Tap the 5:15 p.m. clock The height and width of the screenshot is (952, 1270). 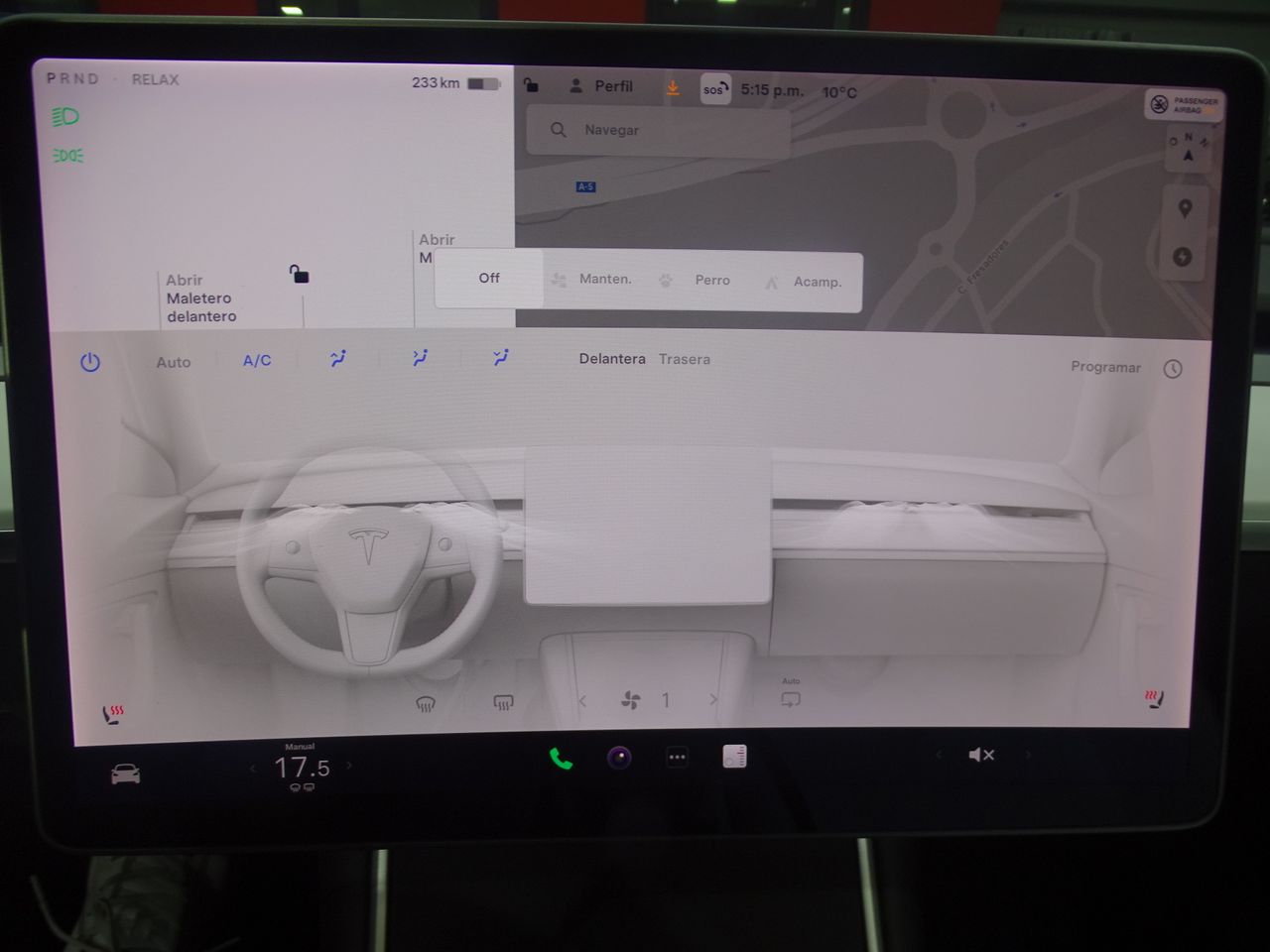pyautogui.click(x=772, y=90)
